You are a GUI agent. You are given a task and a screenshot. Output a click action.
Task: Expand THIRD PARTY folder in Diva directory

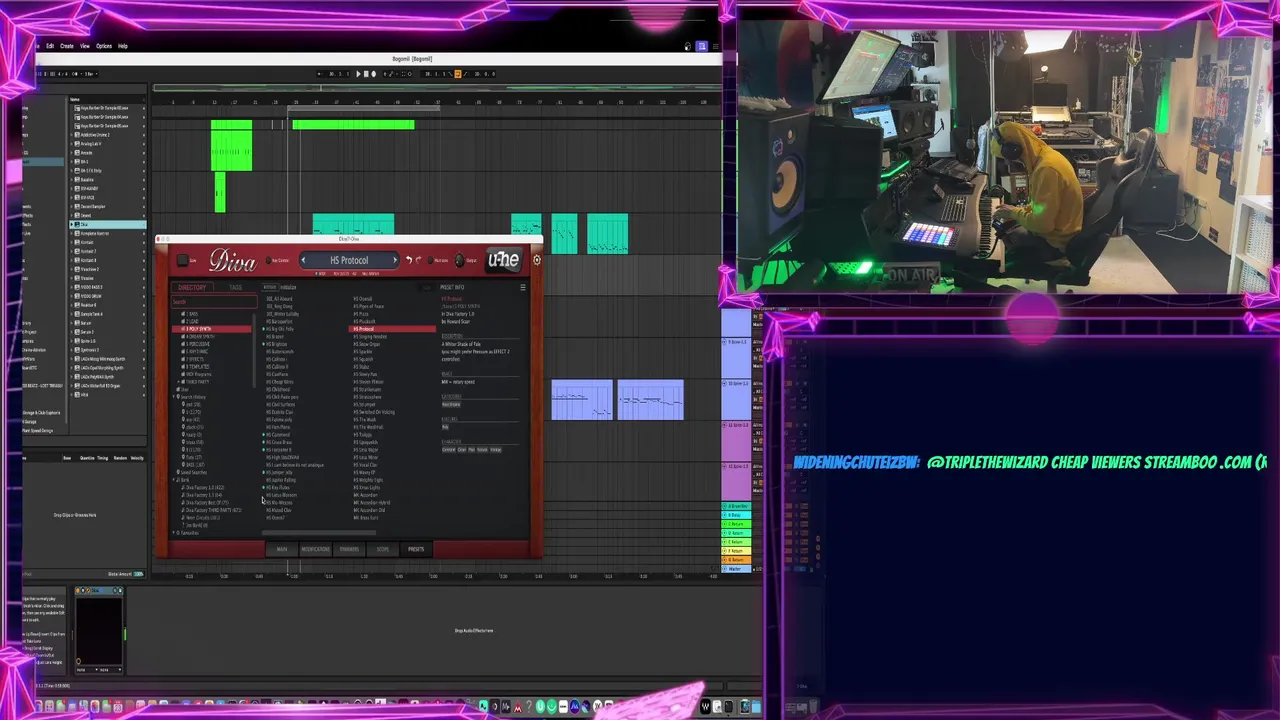tap(178, 382)
